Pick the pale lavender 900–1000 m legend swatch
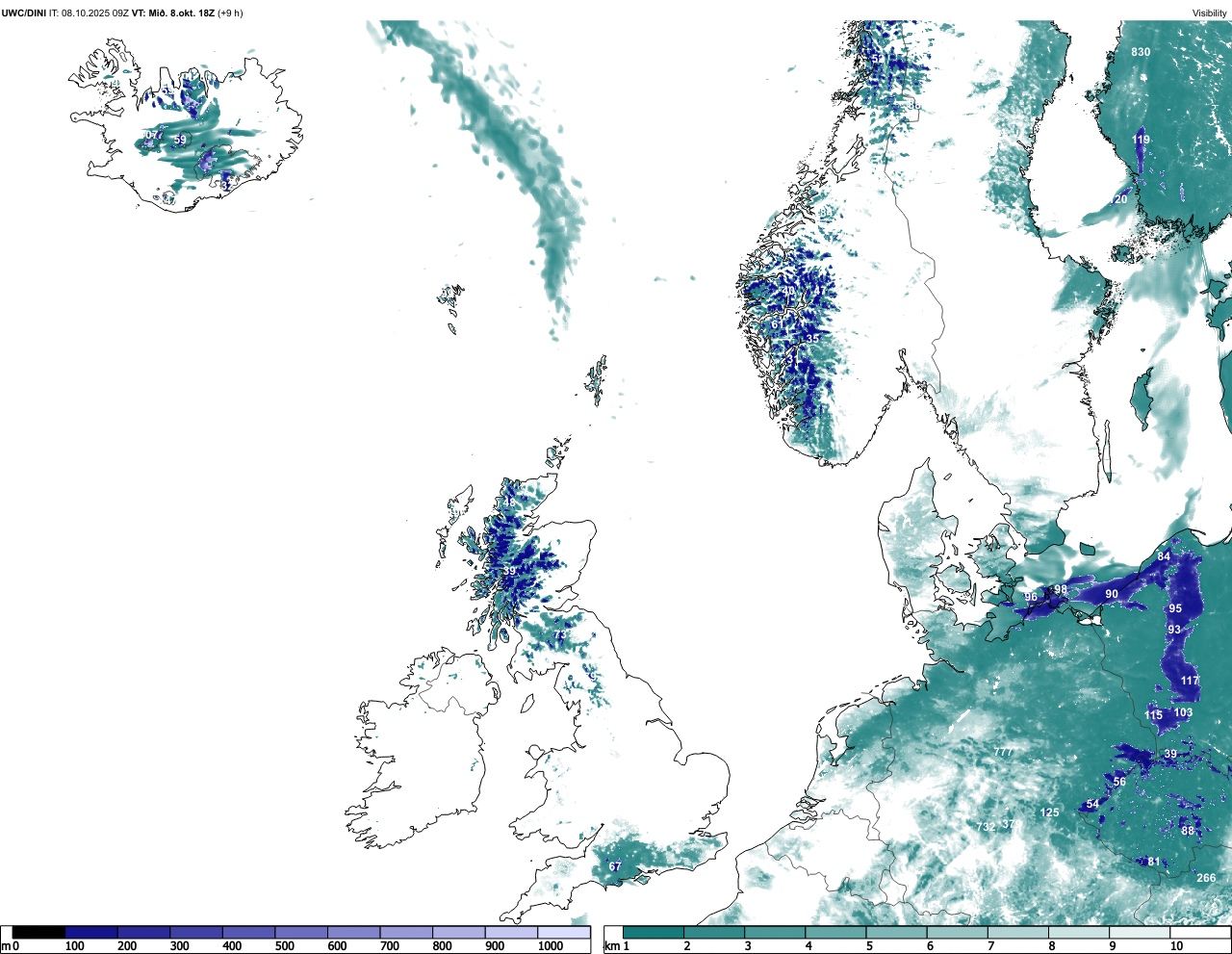The width and height of the screenshot is (1232, 954). [x=511, y=932]
